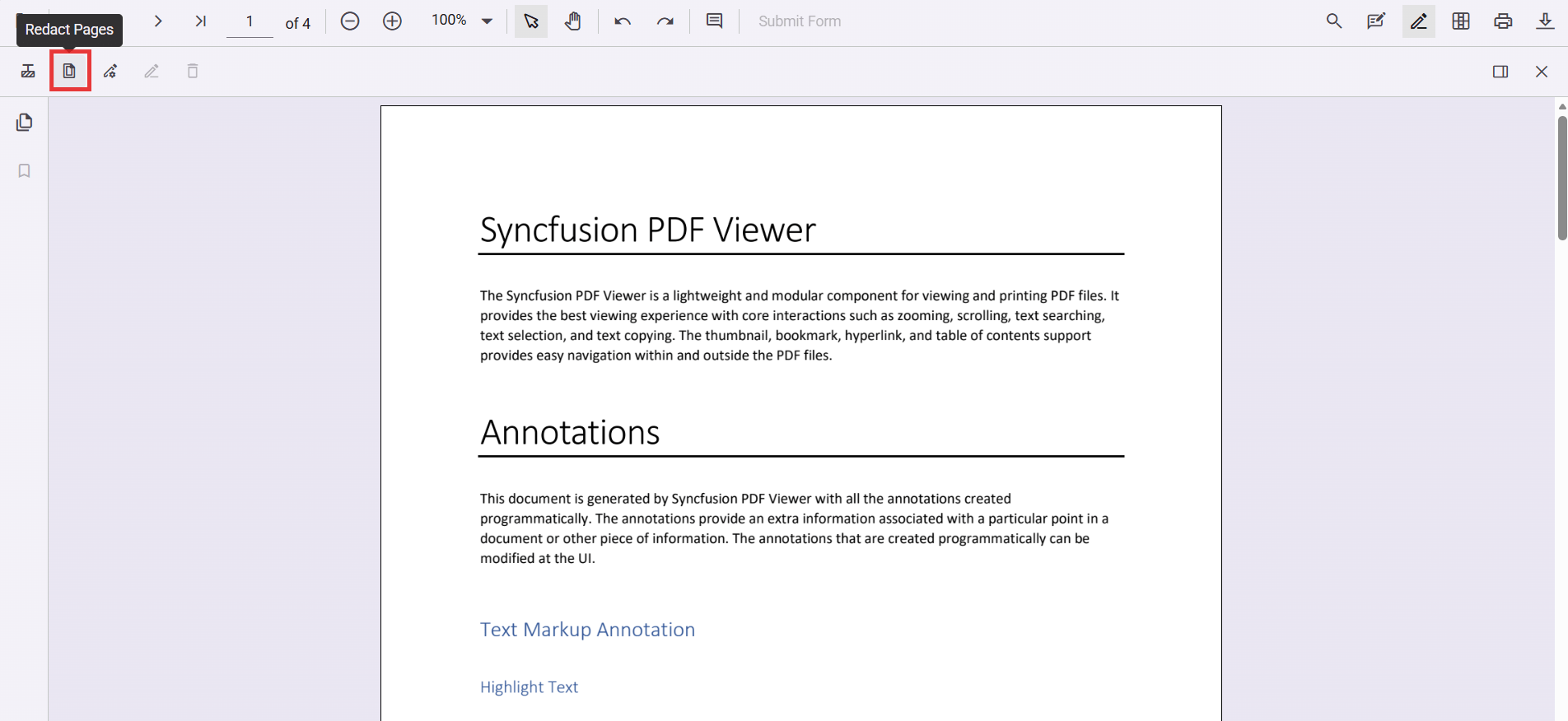The height and width of the screenshot is (721, 1568).
Task: Open the bookmarks panel
Action: tap(25, 170)
